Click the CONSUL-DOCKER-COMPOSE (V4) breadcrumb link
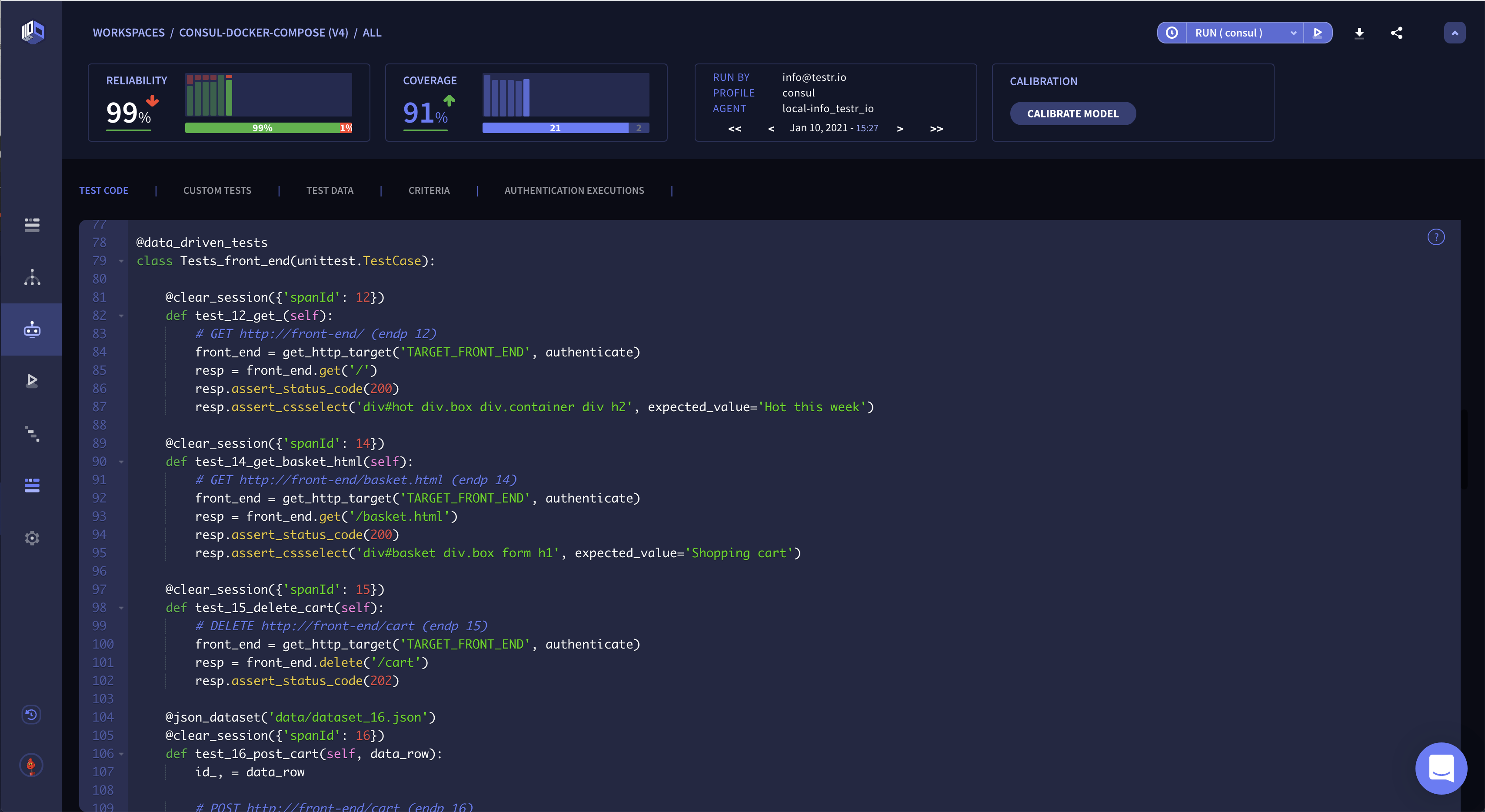The image size is (1485, 812). point(263,33)
